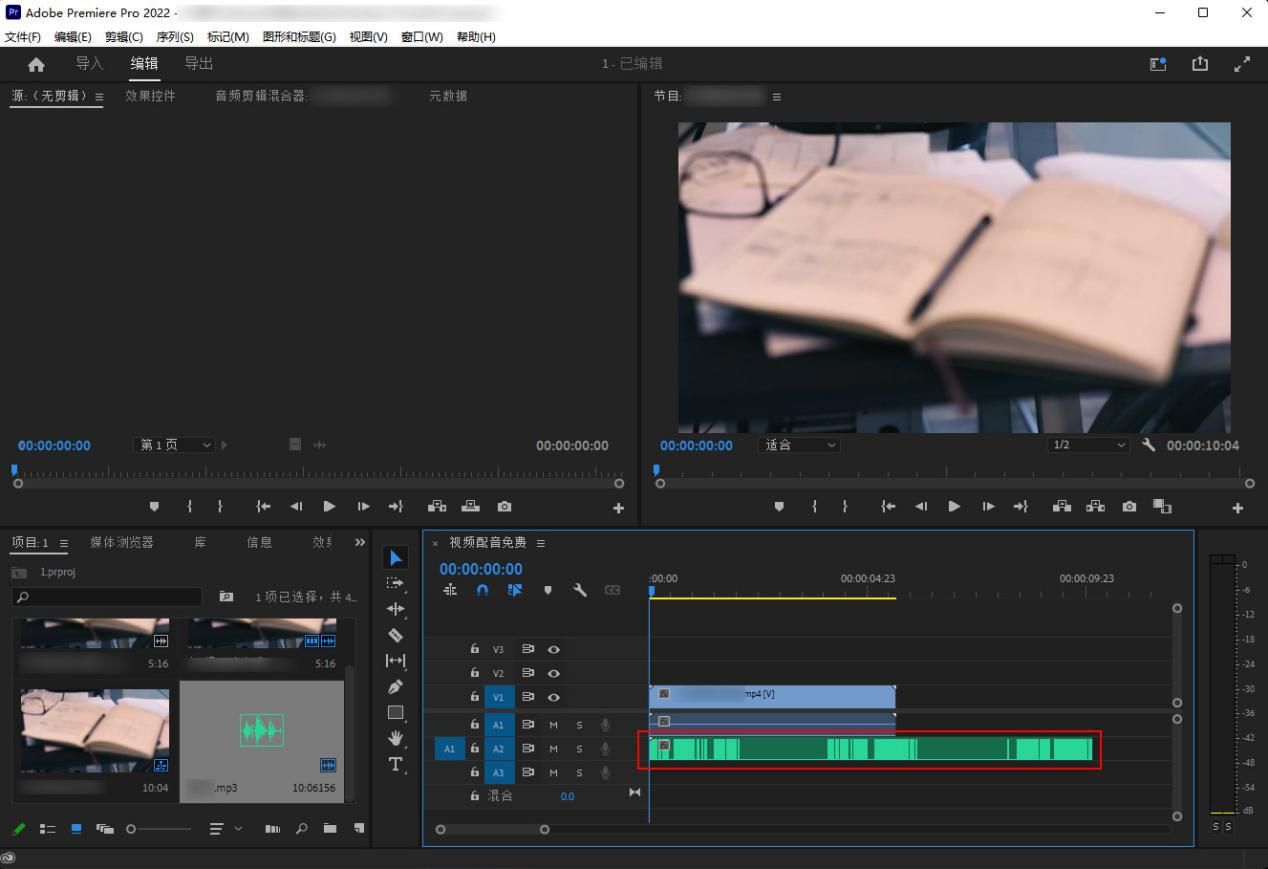Viewport: 1268px width, 869px height.
Task: Toggle Snap in timeline (magnet)
Action: [483, 590]
